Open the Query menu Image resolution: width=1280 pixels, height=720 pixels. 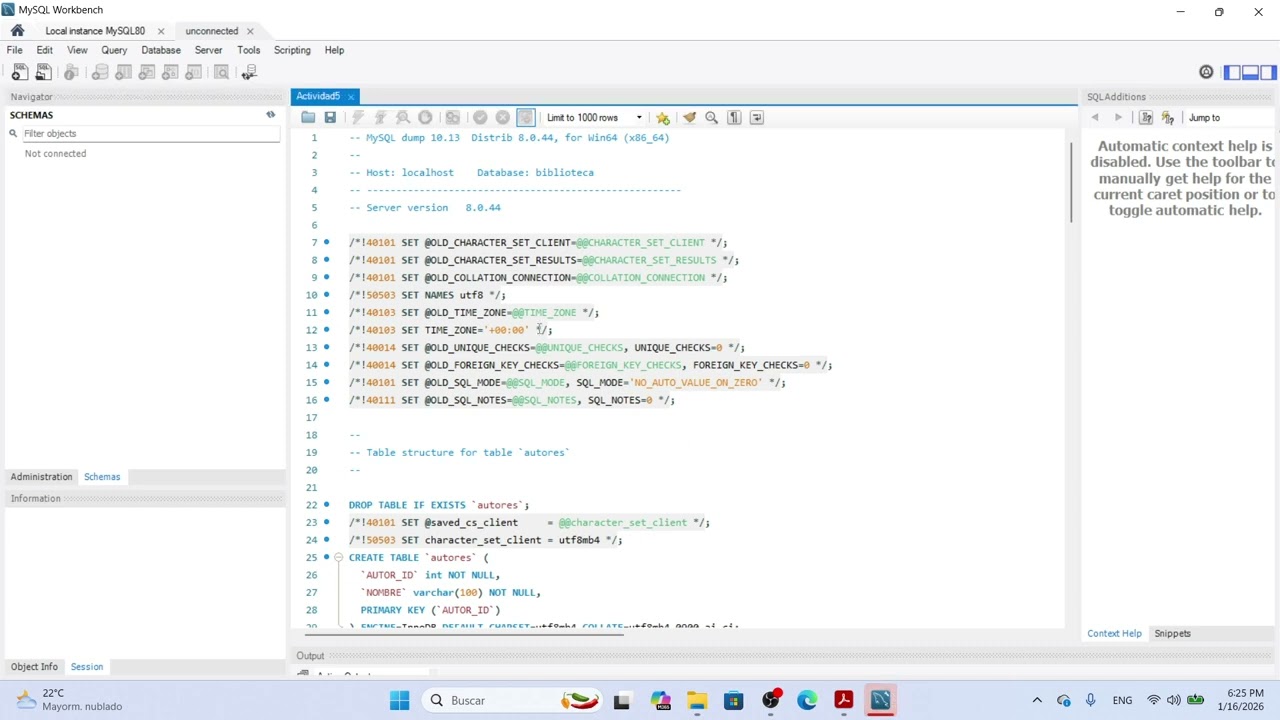pos(114,50)
